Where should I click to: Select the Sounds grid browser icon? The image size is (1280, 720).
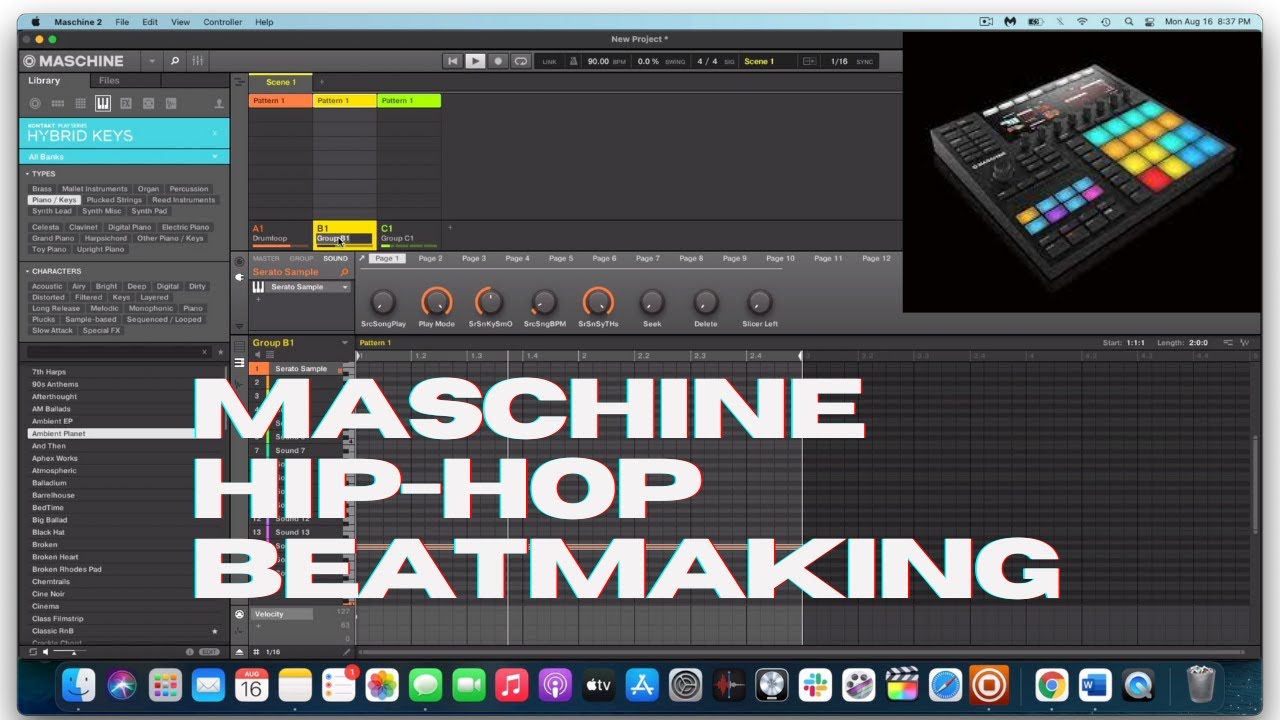pos(80,103)
